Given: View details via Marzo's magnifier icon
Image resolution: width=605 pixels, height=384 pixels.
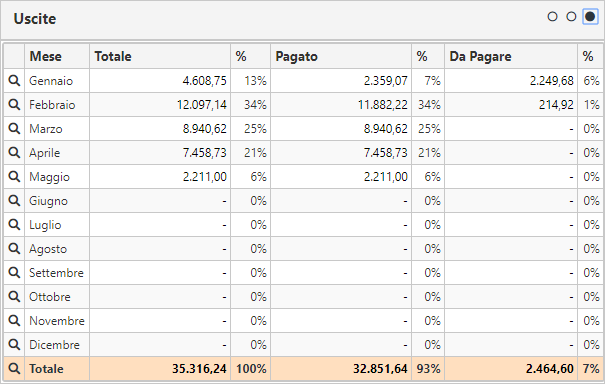Looking at the screenshot, I should tap(14, 128).
